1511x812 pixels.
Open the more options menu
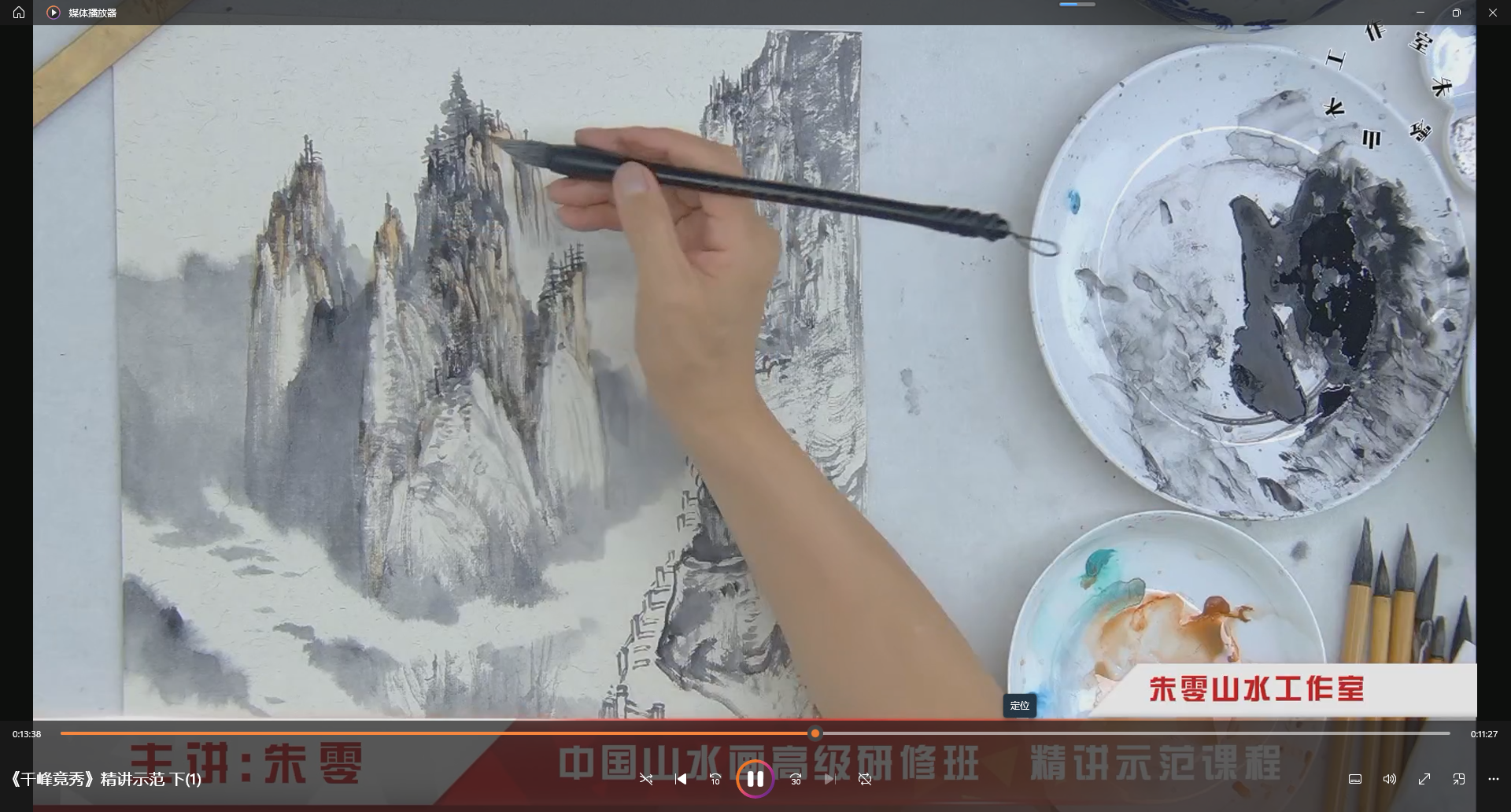pos(1494,779)
